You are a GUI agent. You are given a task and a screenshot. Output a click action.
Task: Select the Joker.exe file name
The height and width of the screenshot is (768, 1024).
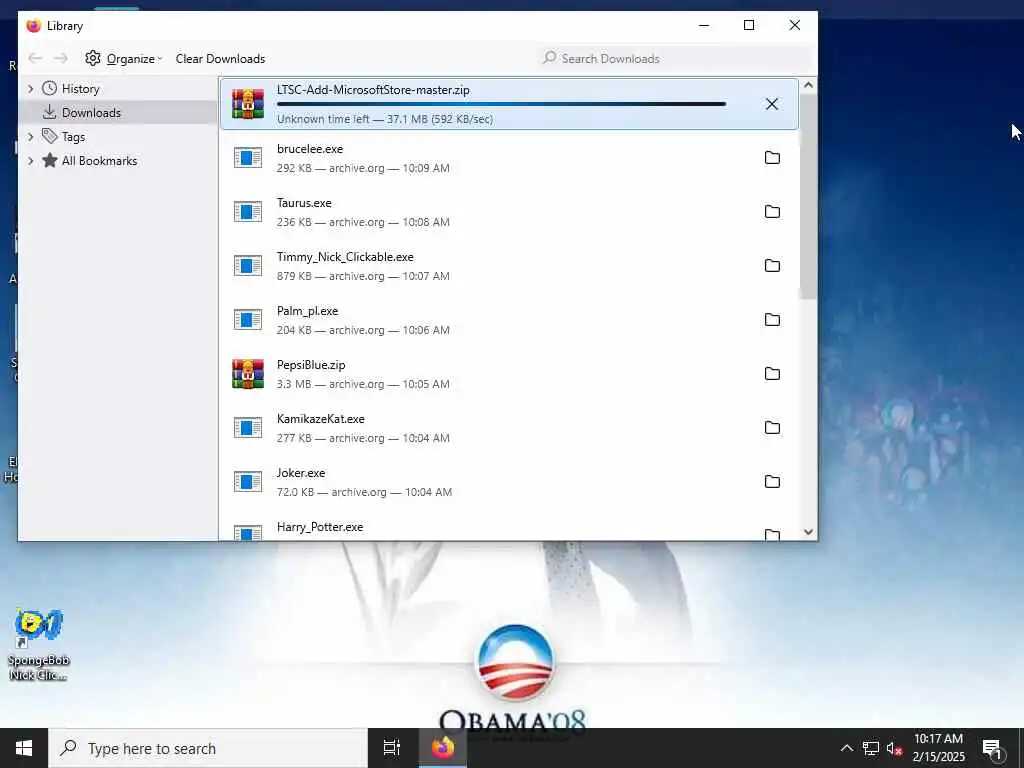[x=300, y=473]
